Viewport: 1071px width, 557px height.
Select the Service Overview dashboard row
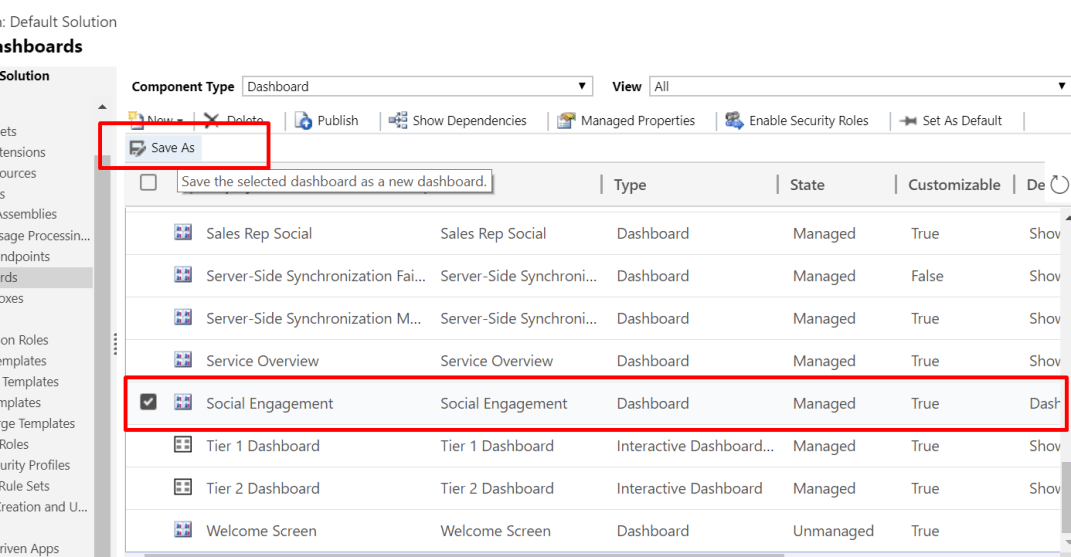(262, 361)
